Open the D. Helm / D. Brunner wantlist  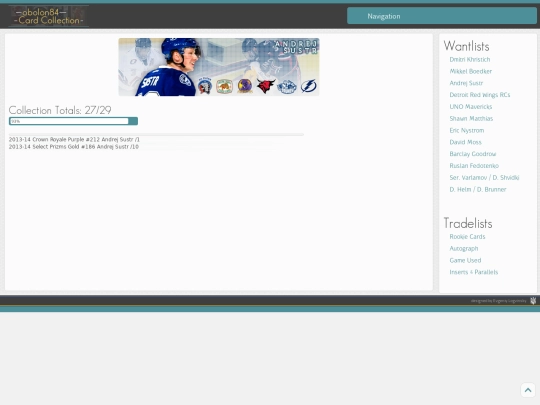click(478, 189)
